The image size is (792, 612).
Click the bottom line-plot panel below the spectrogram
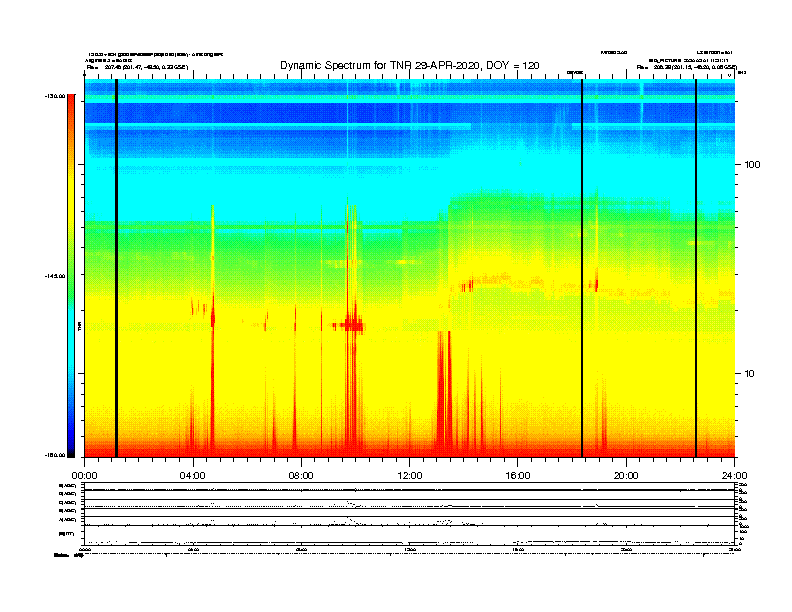(410, 514)
